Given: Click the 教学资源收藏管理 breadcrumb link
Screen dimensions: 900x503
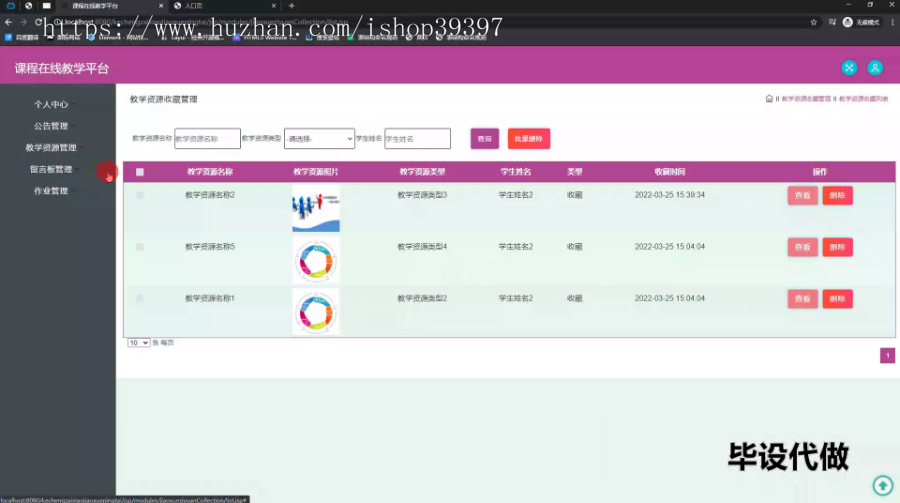Looking at the screenshot, I should click(x=806, y=99).
